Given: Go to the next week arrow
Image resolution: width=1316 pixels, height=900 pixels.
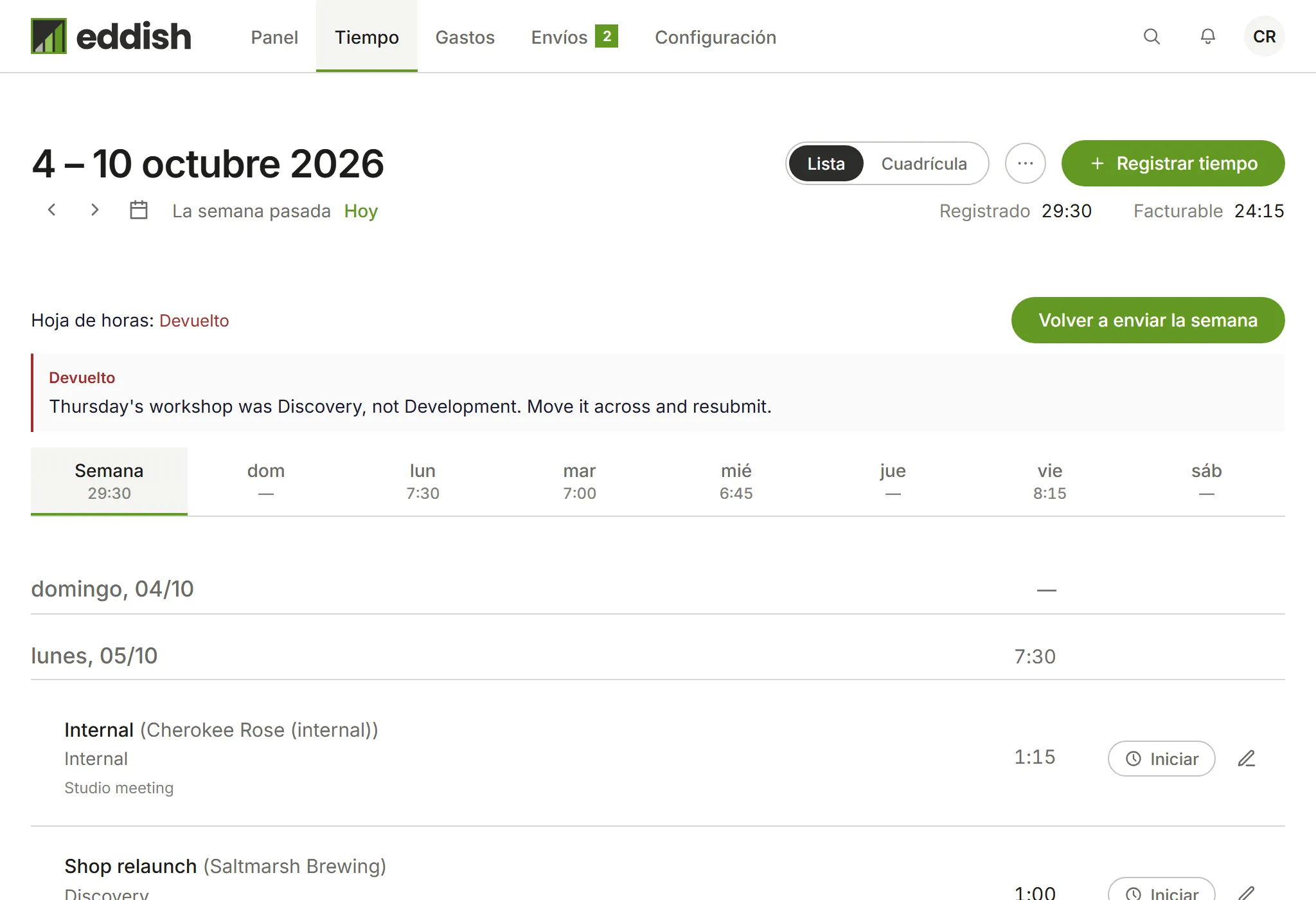Looking at the screenshot, I should pos(94,210).
